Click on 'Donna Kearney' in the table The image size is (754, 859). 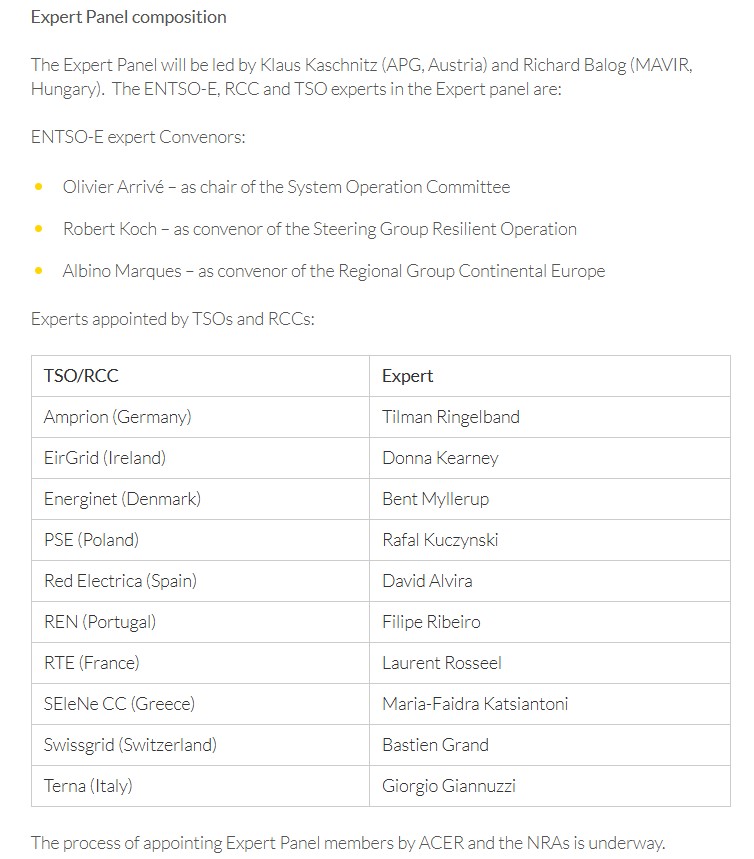440,458
